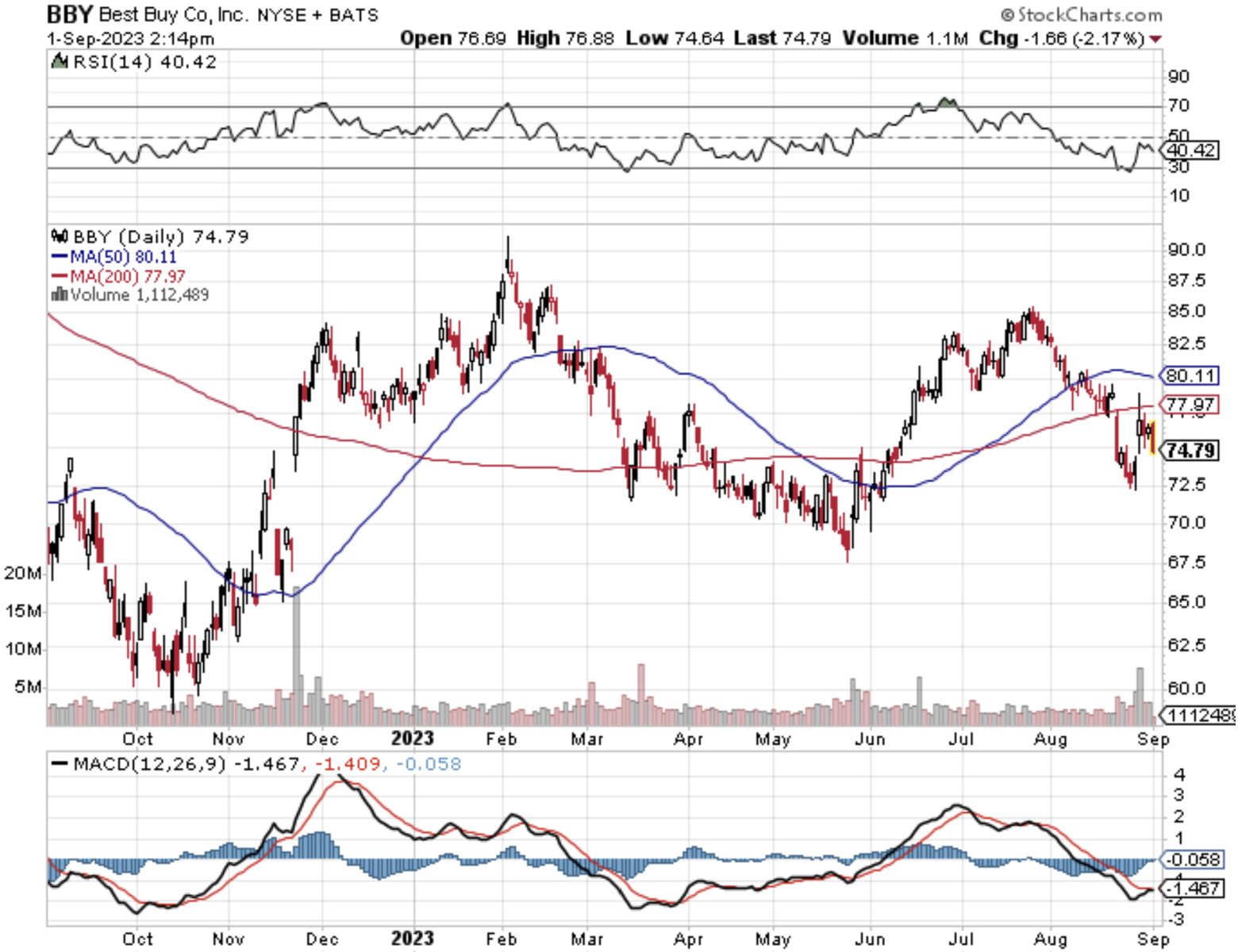Click the red down arrow after Chg
This screenshot has width=1238, height=952.
click(1155, 39)
